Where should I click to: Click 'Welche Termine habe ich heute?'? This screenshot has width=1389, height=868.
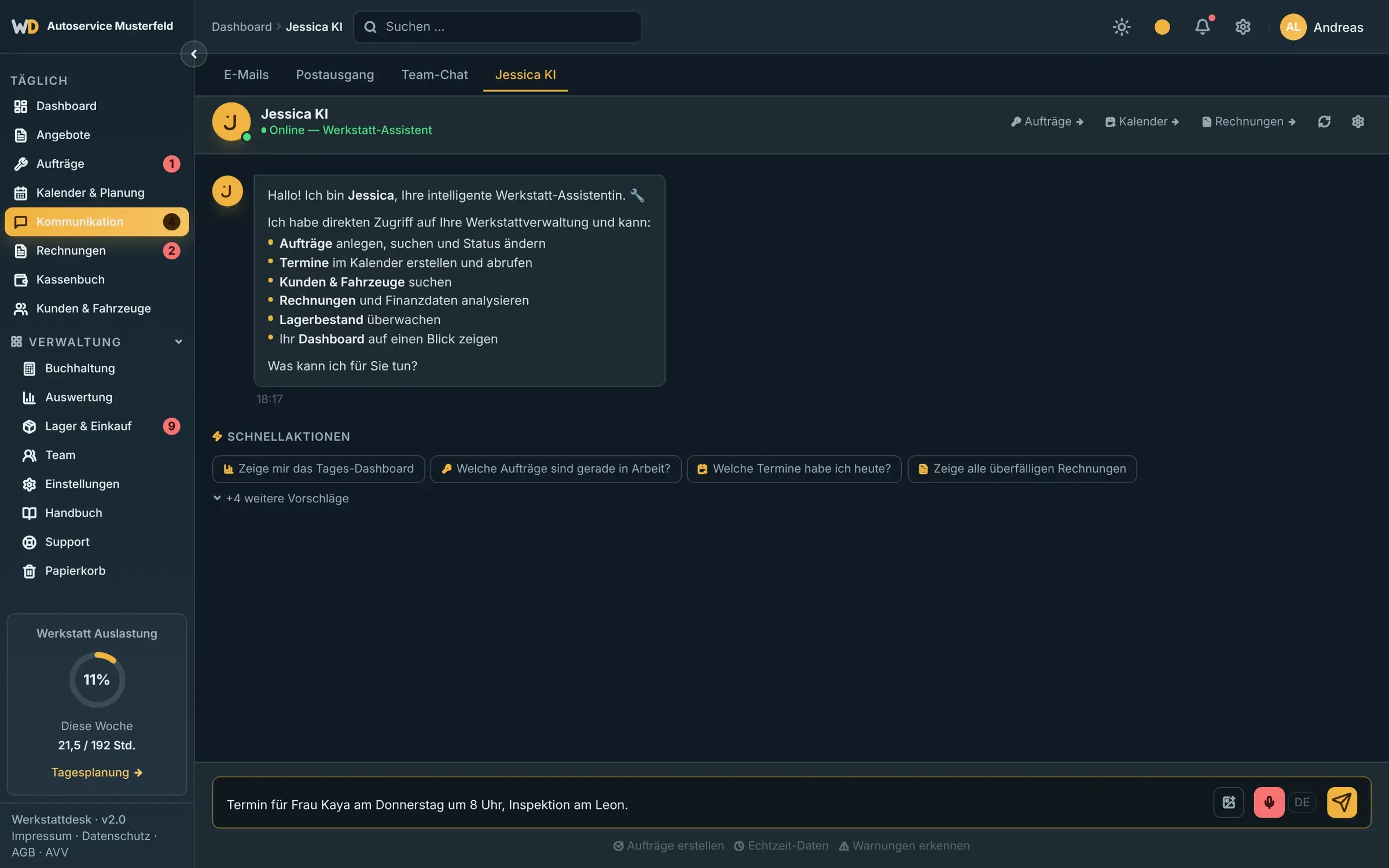point(794,469)
